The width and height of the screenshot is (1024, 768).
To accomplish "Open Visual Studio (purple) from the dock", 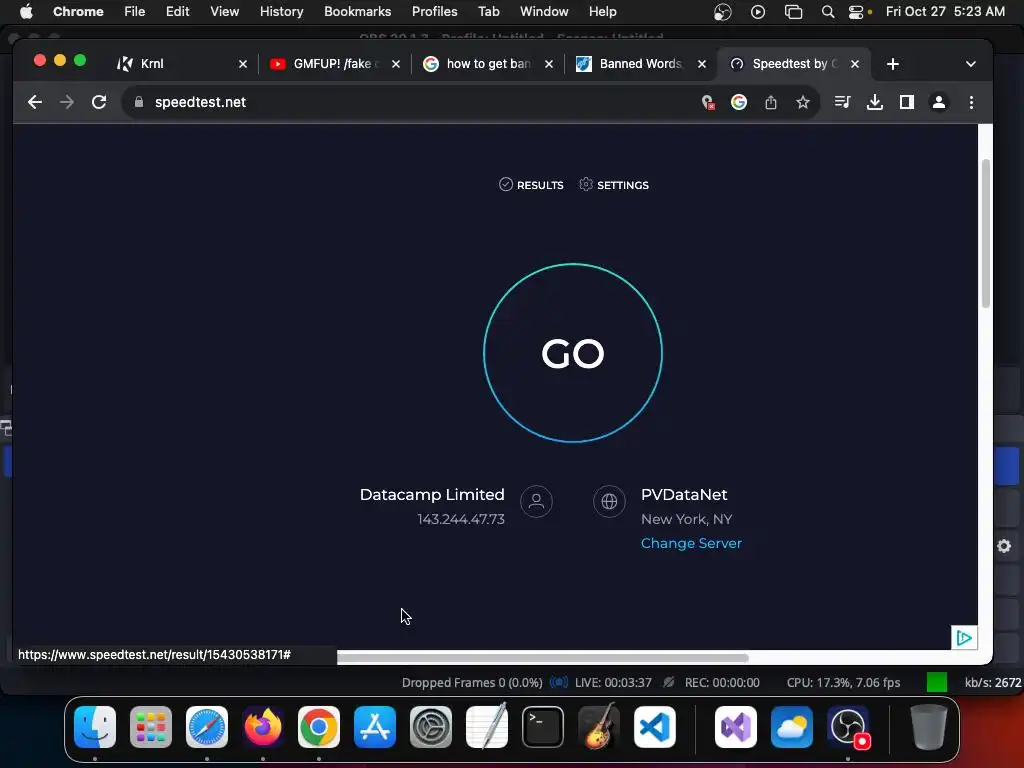I will coord(736,727).
